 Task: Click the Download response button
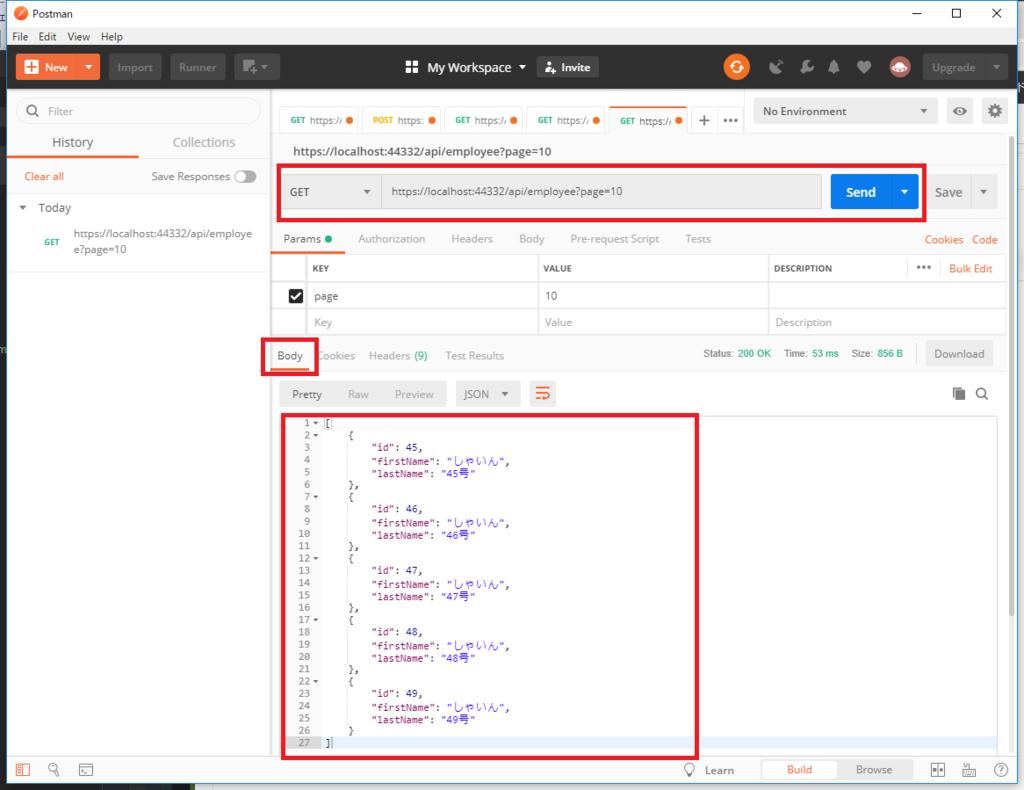959,354
